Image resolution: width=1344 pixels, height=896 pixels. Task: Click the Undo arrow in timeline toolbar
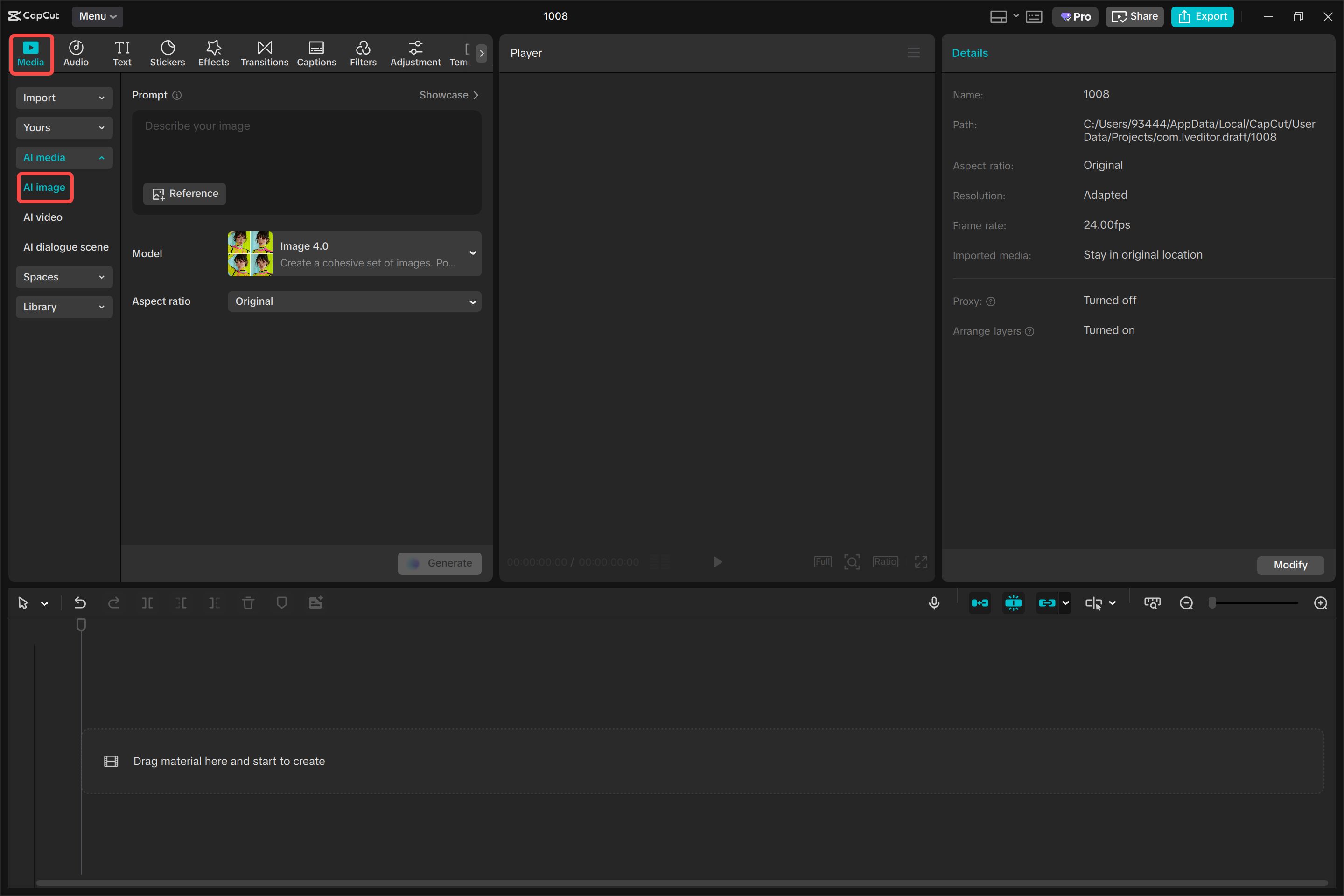tap(80, 603)
